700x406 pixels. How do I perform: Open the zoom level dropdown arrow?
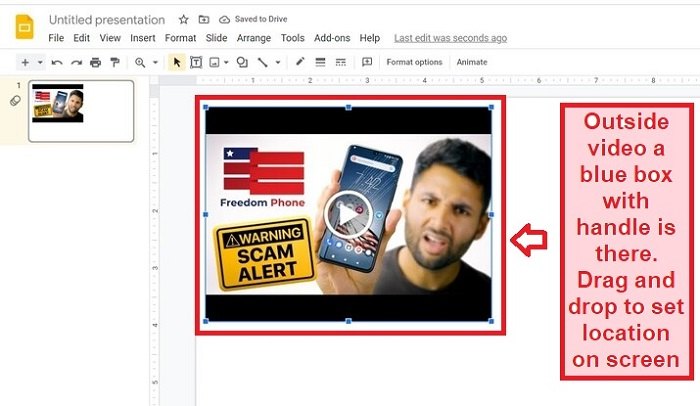point(155,63)
